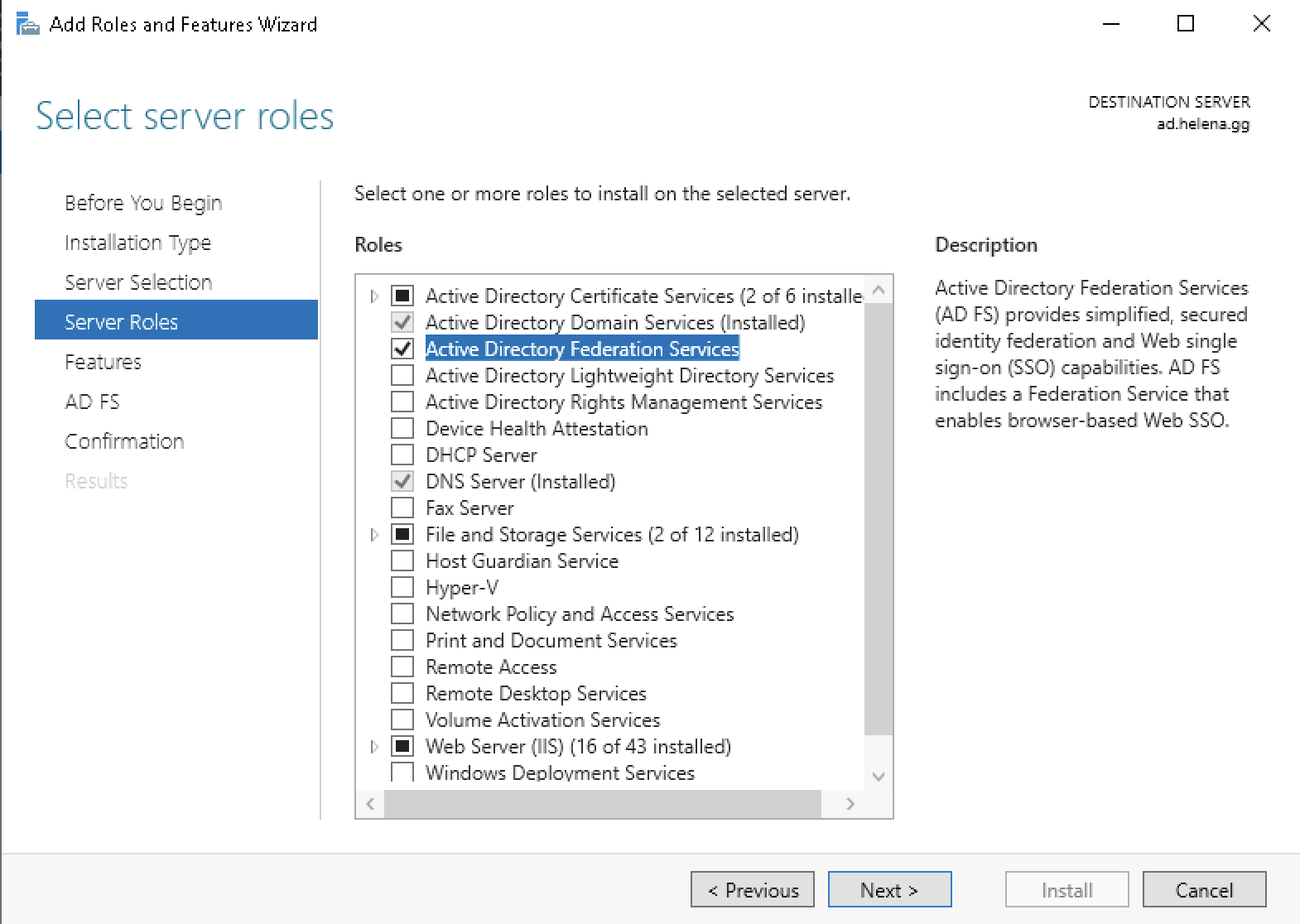1300x924 pixels.
Task: Expand Active Directory Certificate Services node
Action: tap(374, 296)
